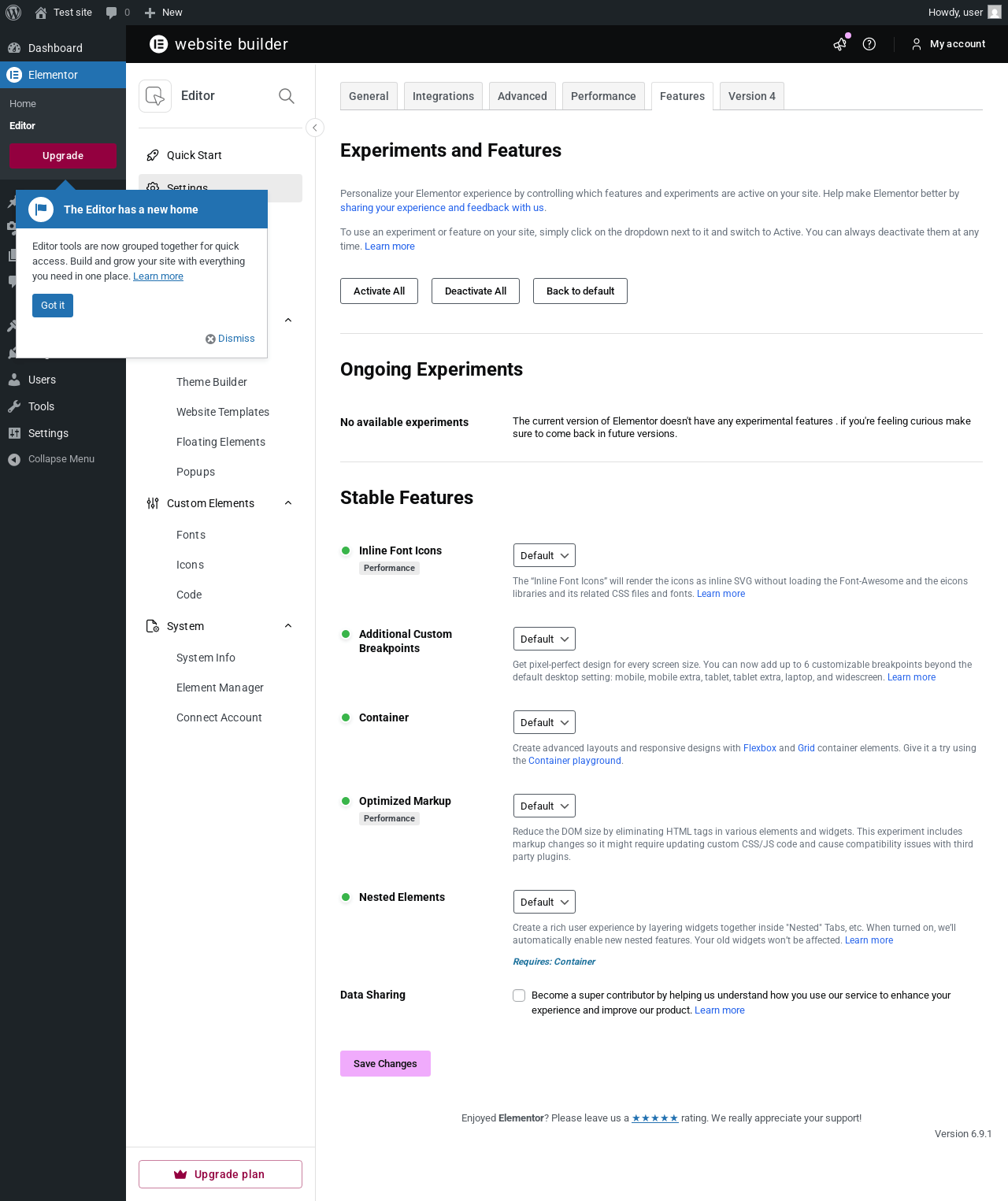The width and height of the screenshot is (1008, 1201).
Task: Select the Features tab
Action: tap(682, 96)
